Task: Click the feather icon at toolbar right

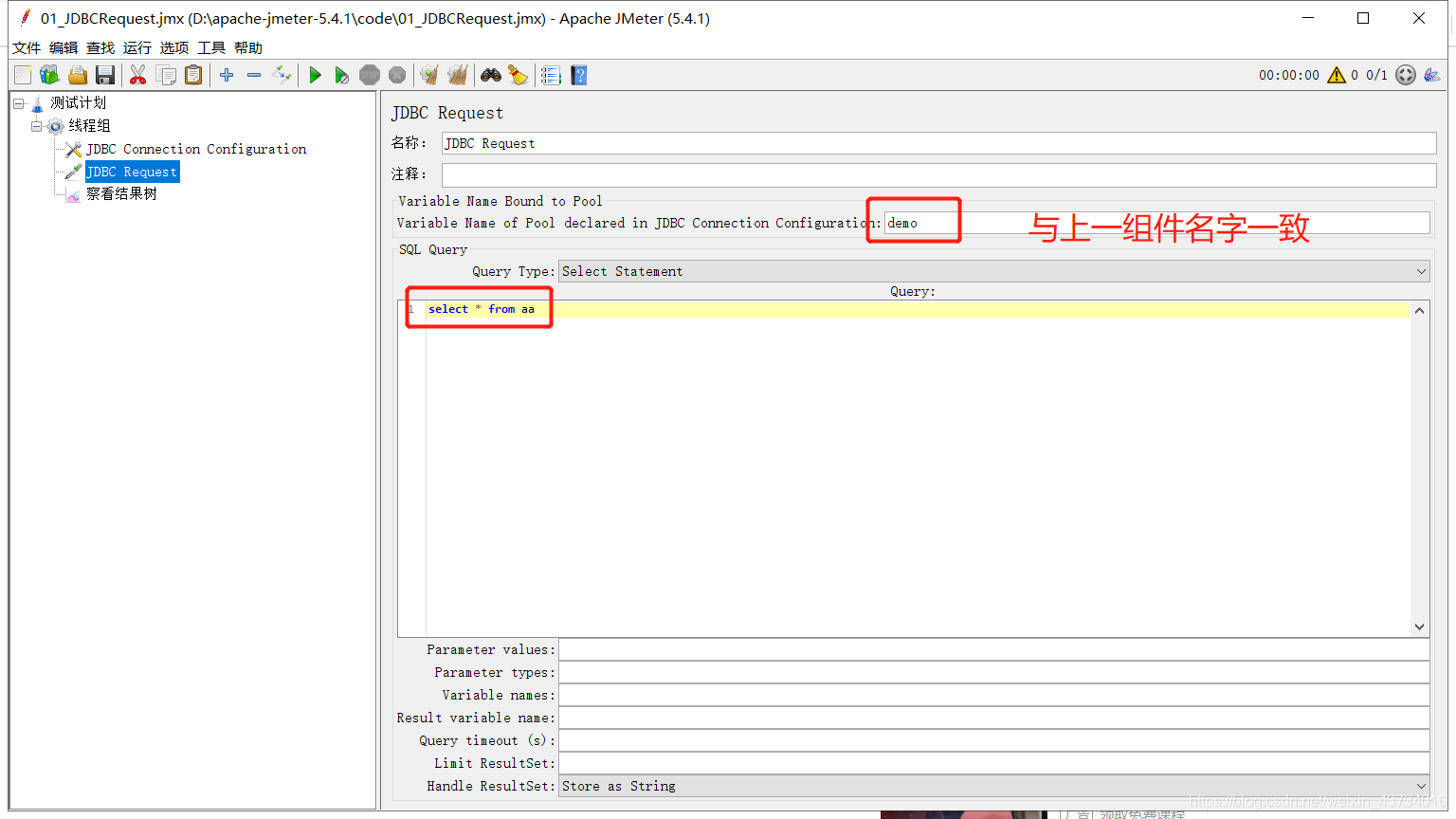Action: pos(1432,75)
